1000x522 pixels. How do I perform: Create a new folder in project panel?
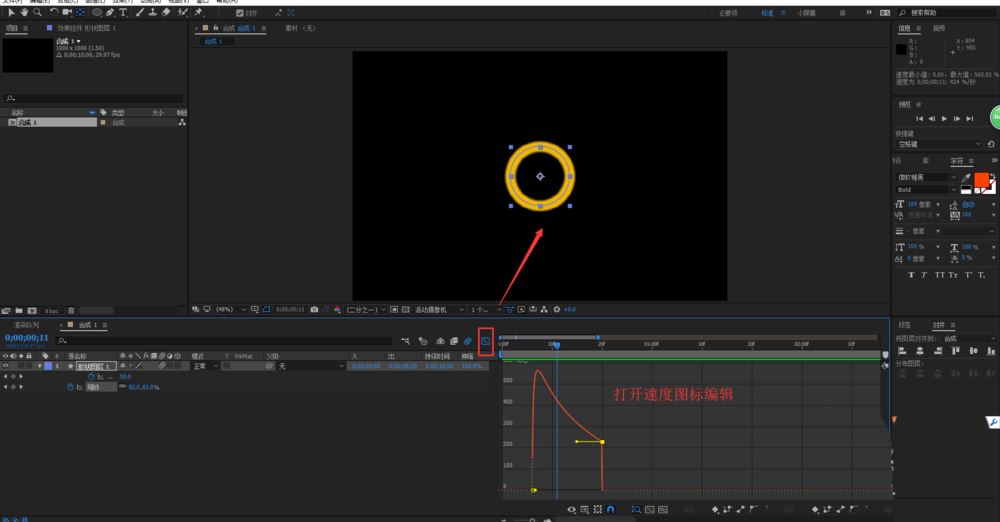pos(19,311)
